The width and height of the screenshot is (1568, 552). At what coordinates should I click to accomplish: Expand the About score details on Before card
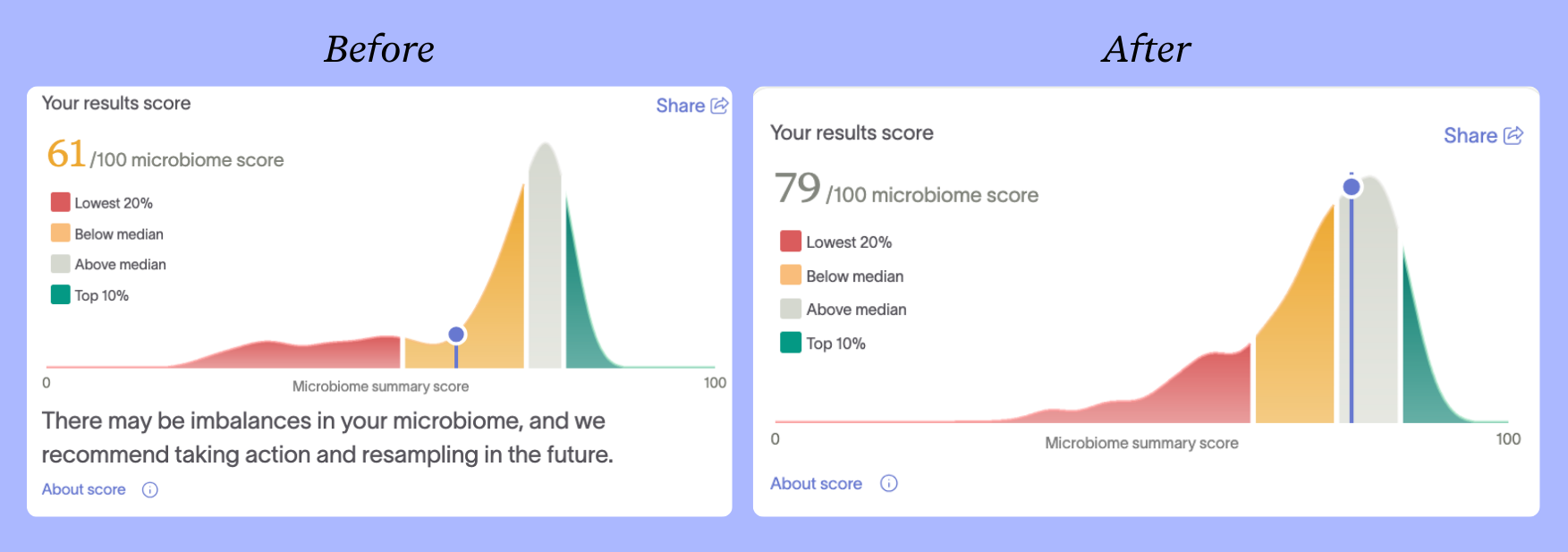83,489
